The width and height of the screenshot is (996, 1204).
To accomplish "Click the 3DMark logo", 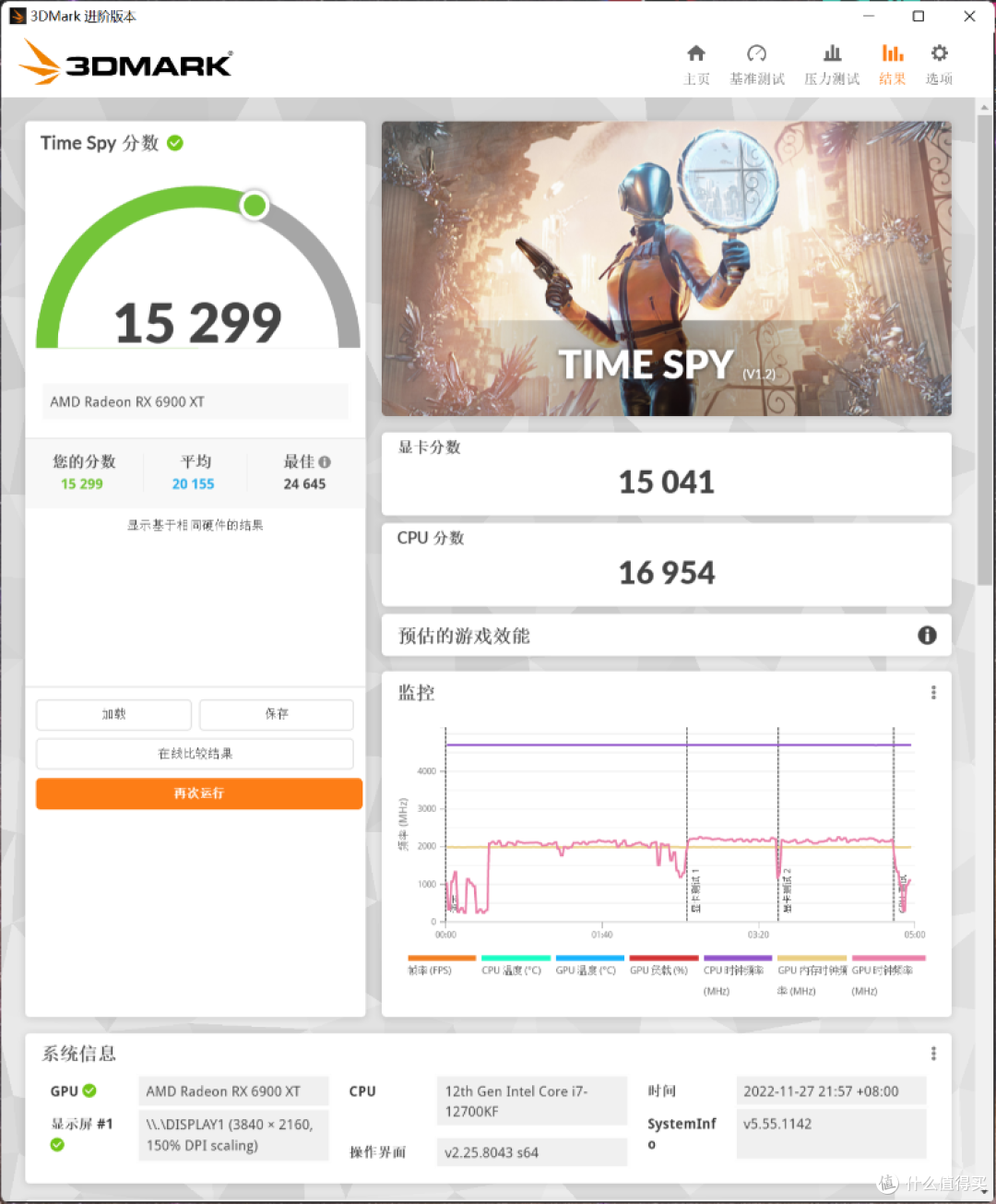I will (x=126, y=63).
